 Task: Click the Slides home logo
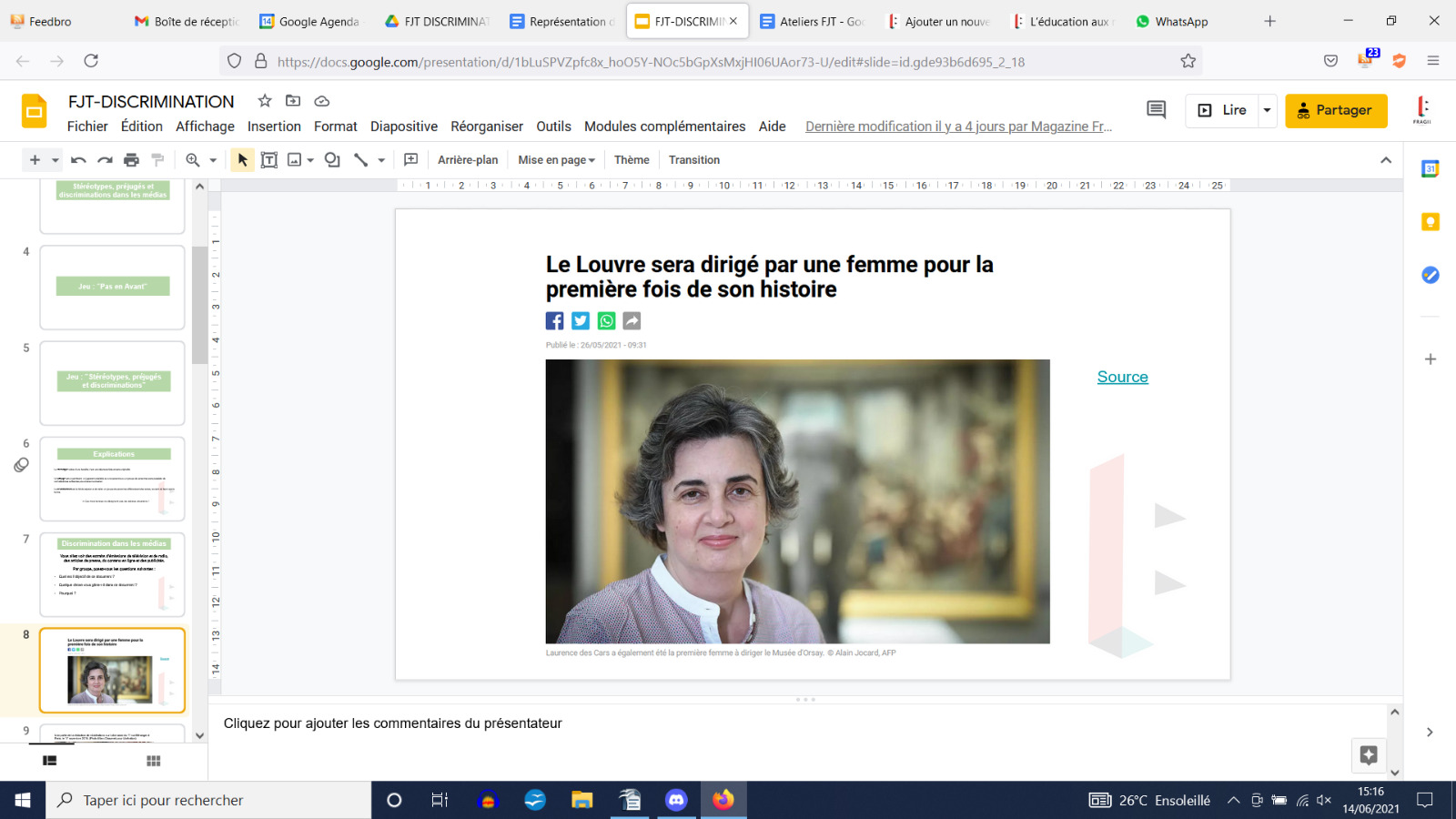35,111
